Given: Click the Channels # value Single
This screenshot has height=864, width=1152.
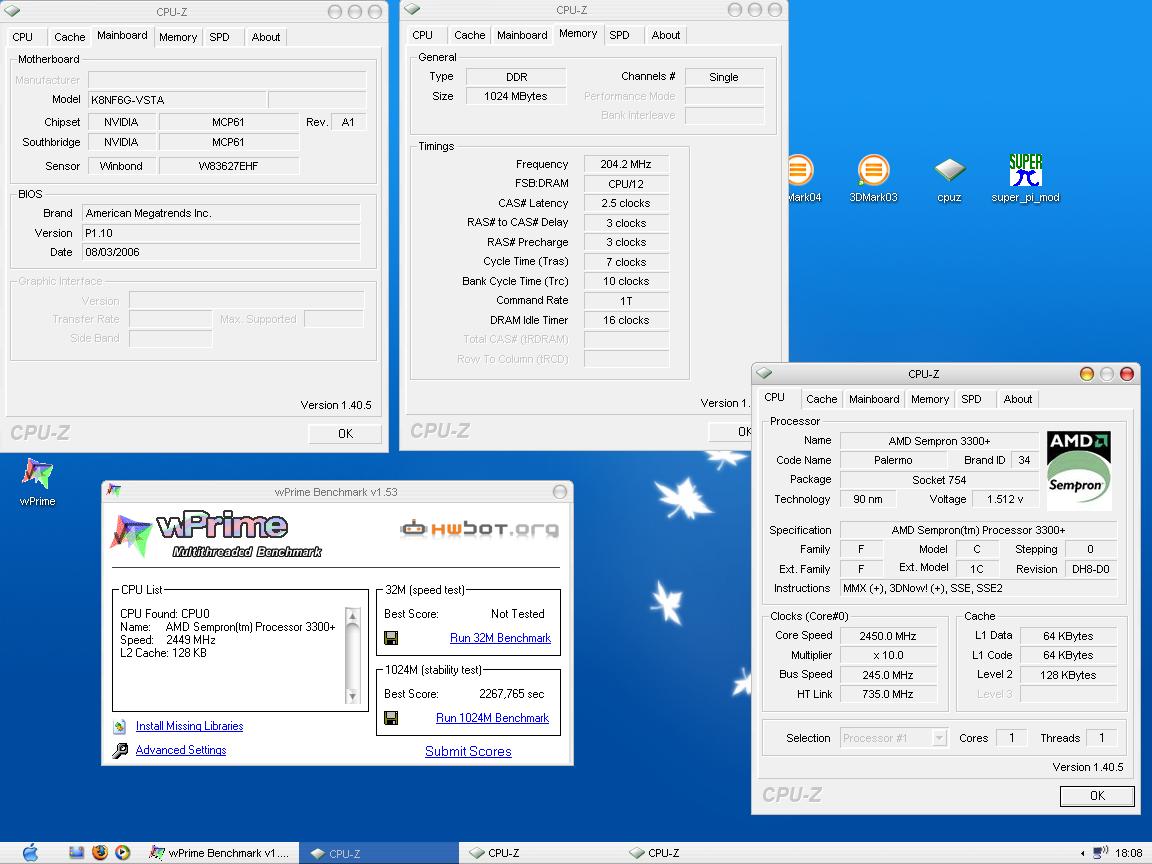Looking at the screenshot, I should coord(724,77).
